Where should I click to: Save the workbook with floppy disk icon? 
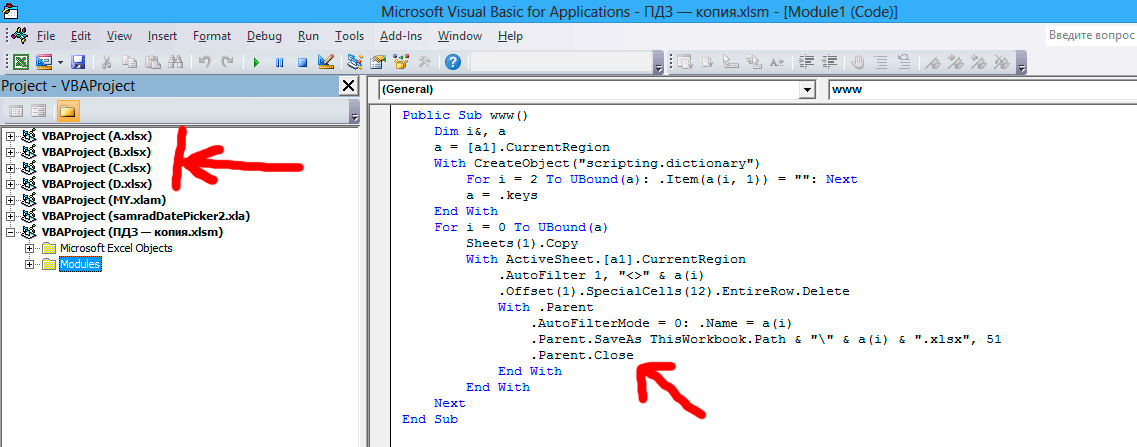[77, 62]
